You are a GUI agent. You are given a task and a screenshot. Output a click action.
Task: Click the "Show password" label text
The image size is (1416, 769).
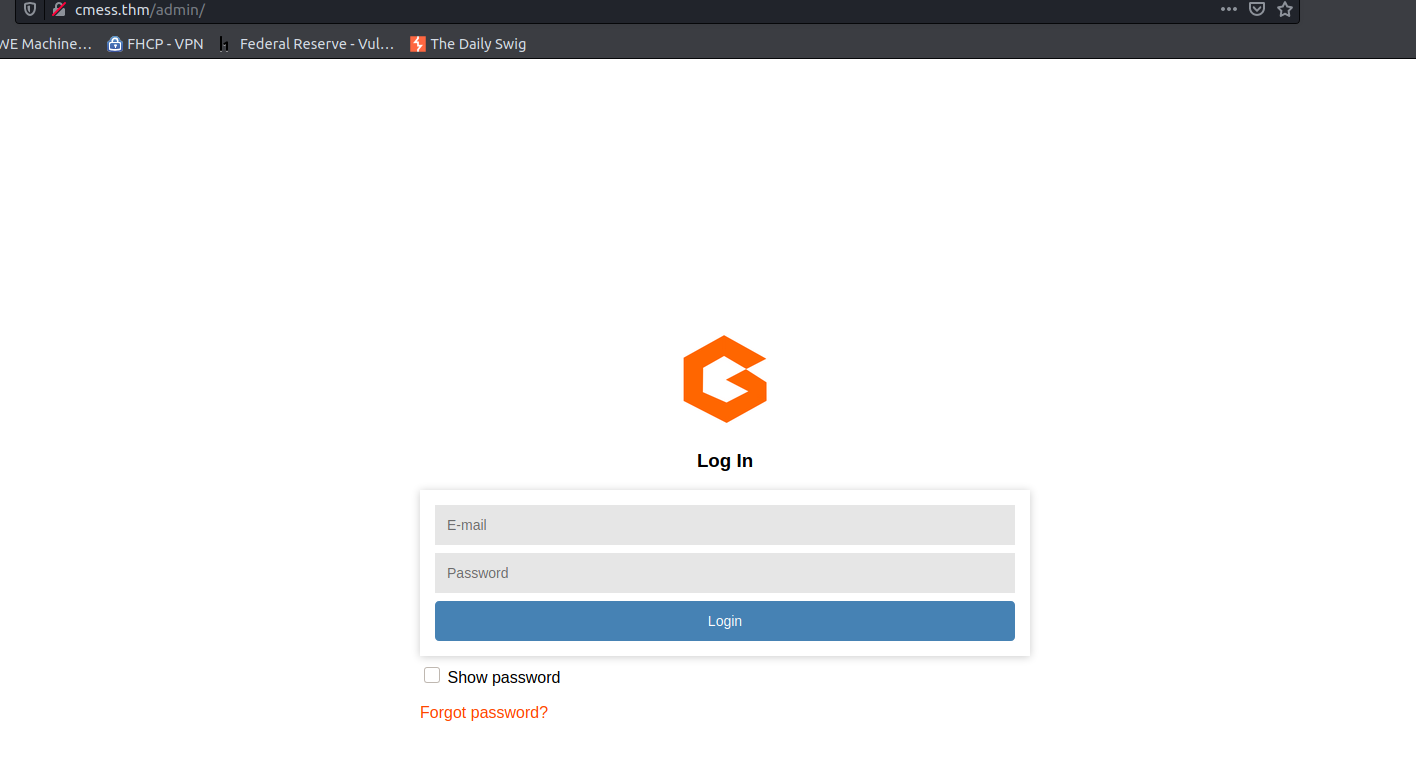503,678
